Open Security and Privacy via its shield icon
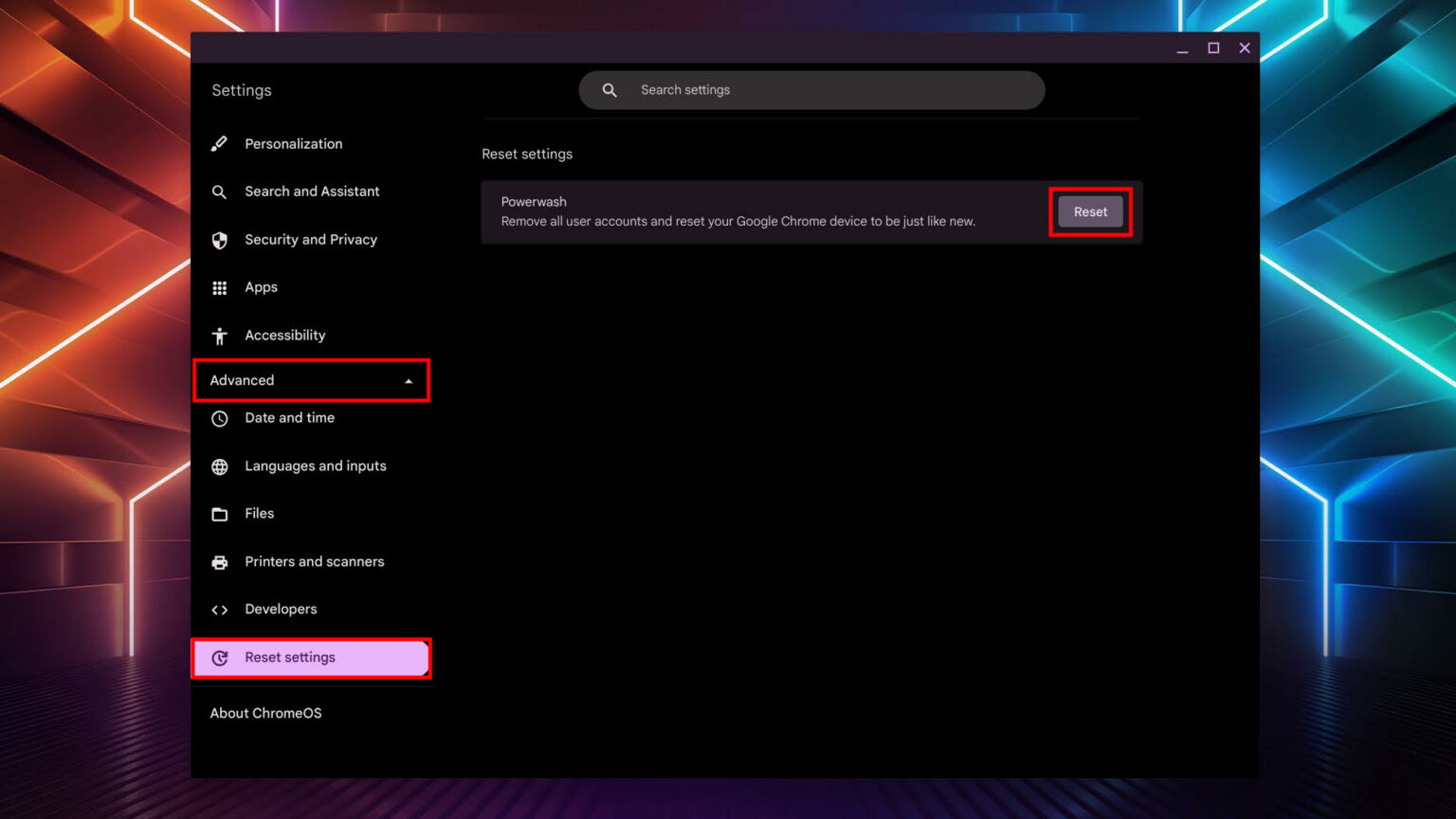The height and width of the screenshot is (819, 1456). (219, 240)
